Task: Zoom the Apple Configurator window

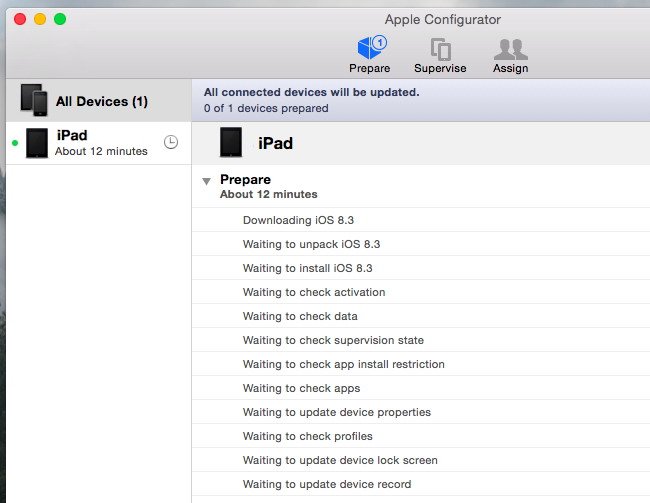Action: (60, 19)
